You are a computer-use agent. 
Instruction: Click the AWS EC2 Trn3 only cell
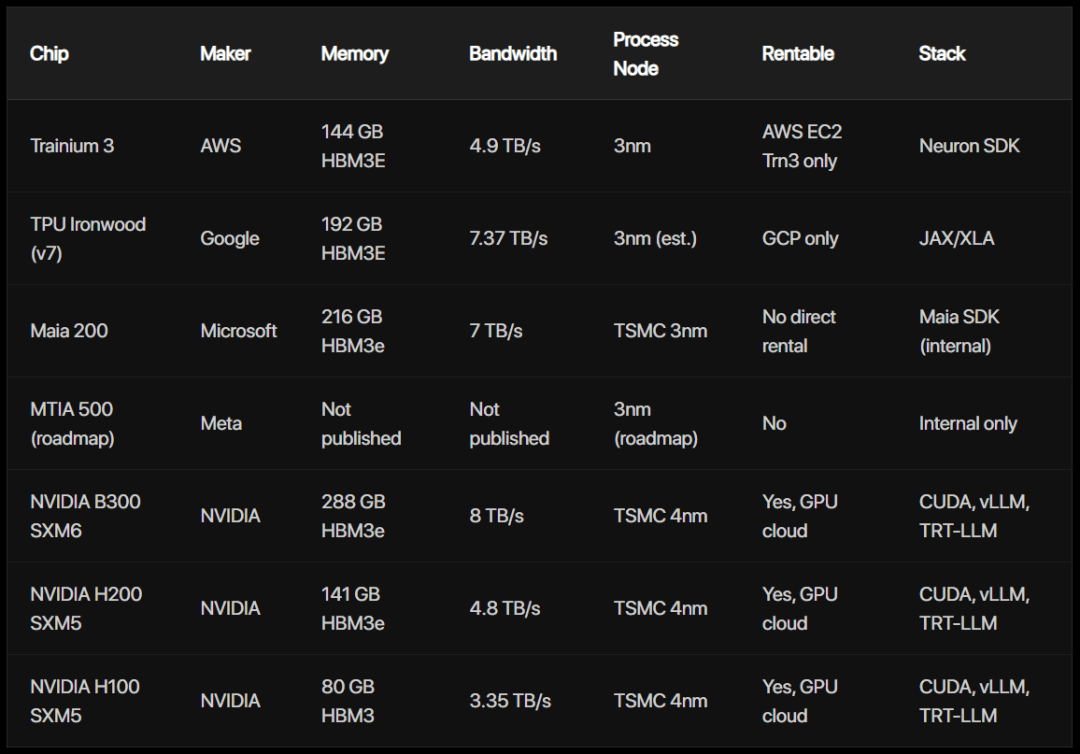click(802, 146)
